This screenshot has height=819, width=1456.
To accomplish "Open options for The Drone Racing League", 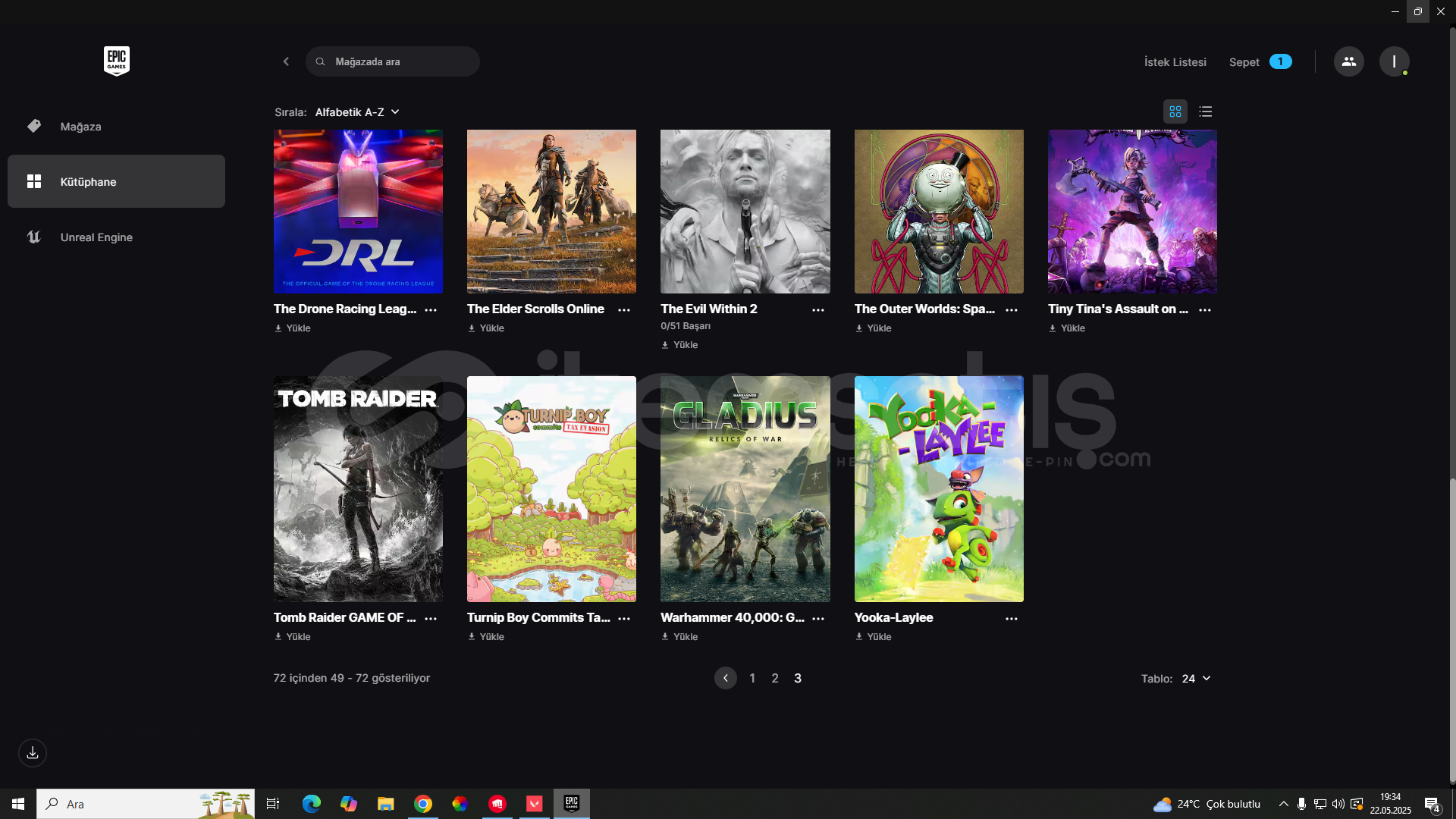I will 431,309.
